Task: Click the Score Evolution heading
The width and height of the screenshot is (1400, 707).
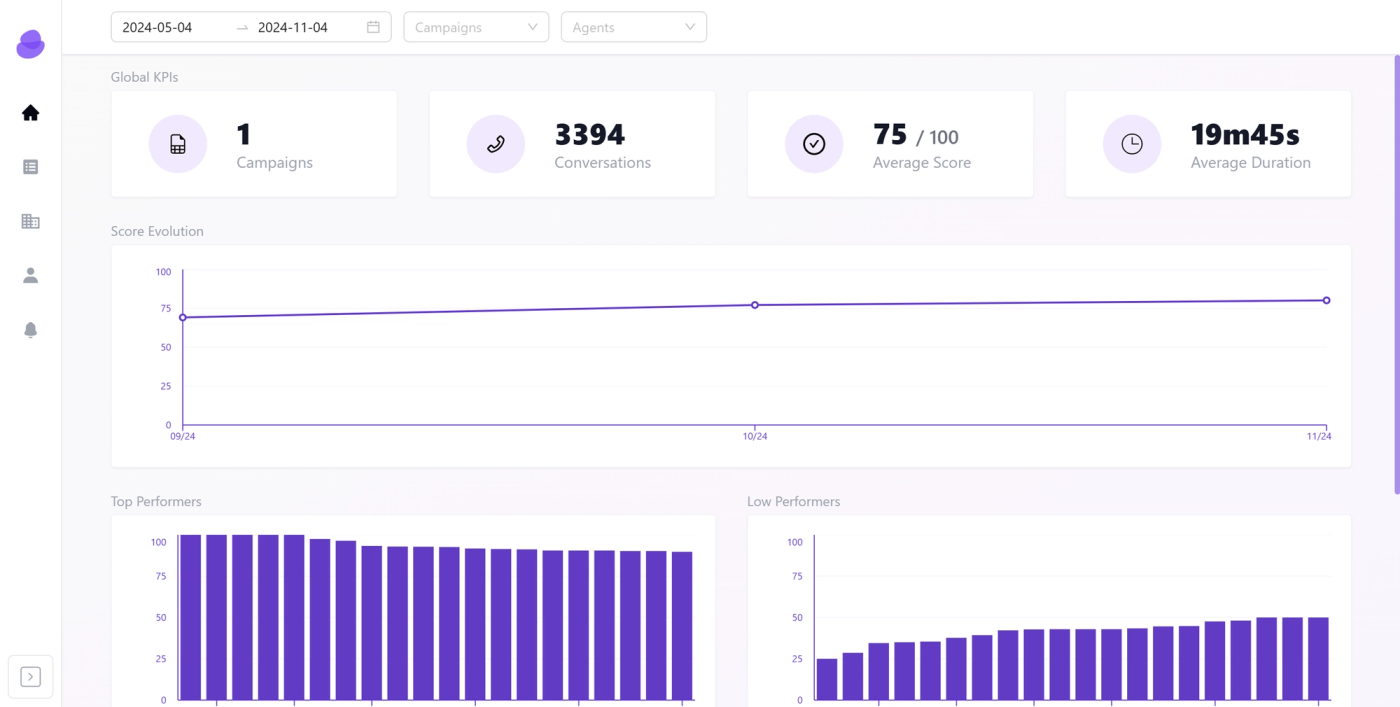Action: pos(157,231)
